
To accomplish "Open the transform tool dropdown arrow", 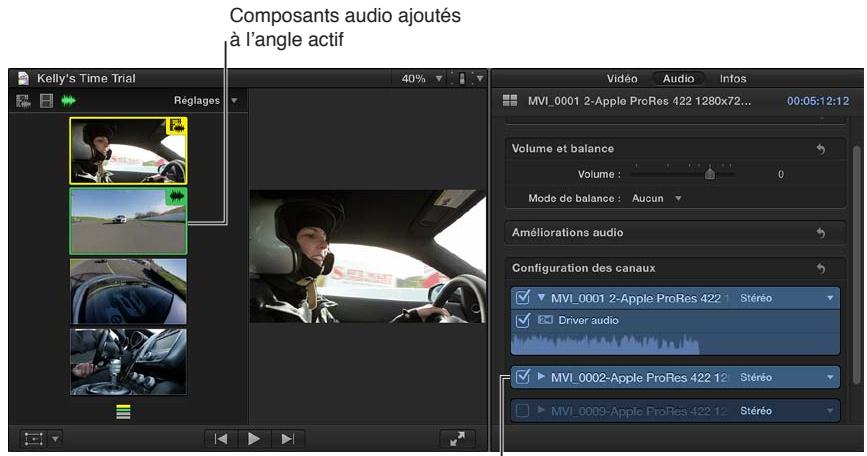I will (x=55, y=439).
